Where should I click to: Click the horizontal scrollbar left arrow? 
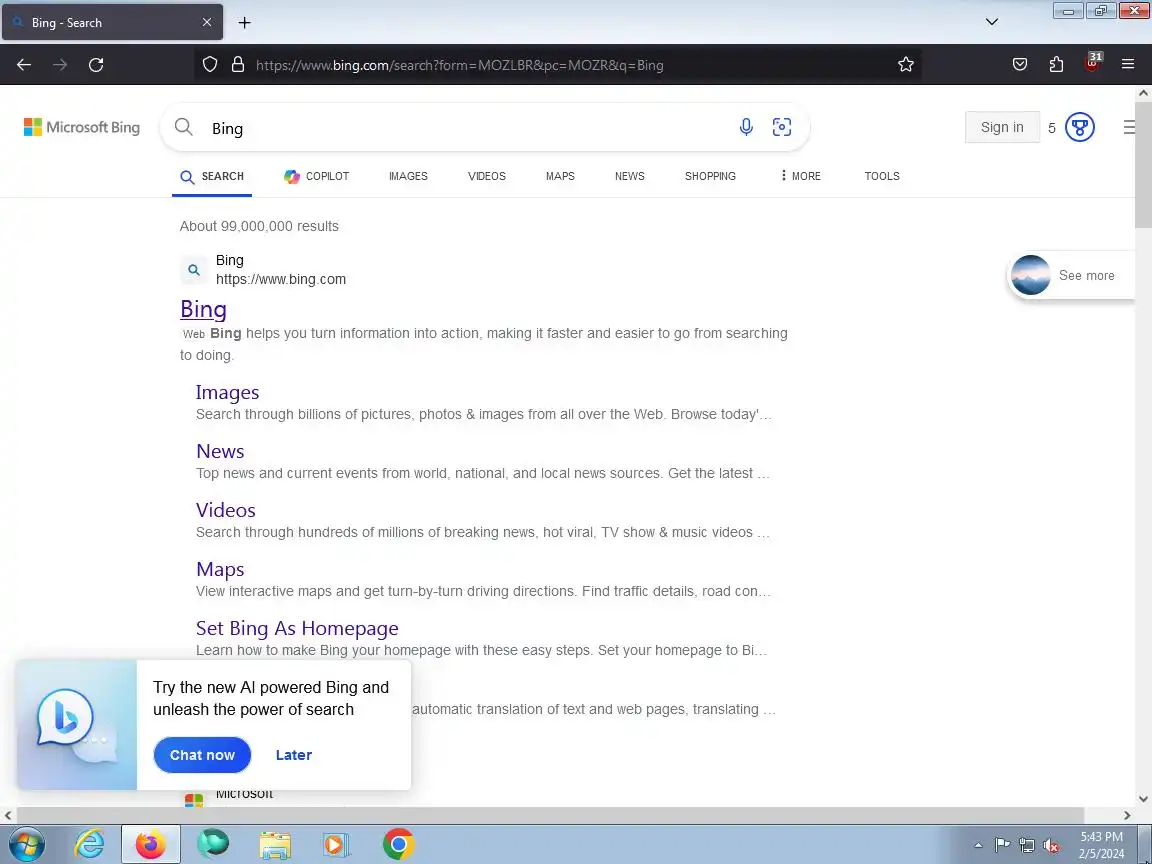(8, 815)
